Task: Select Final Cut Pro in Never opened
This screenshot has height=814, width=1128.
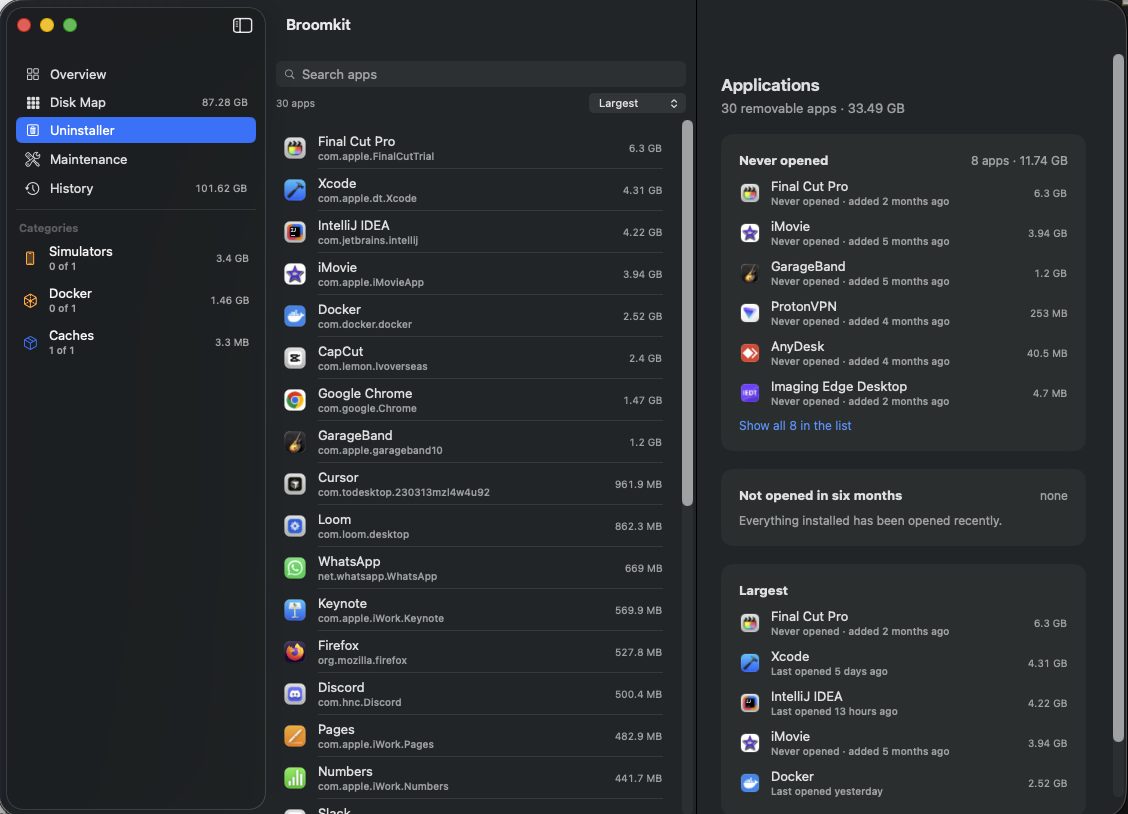Action: (x=903, y=193)
